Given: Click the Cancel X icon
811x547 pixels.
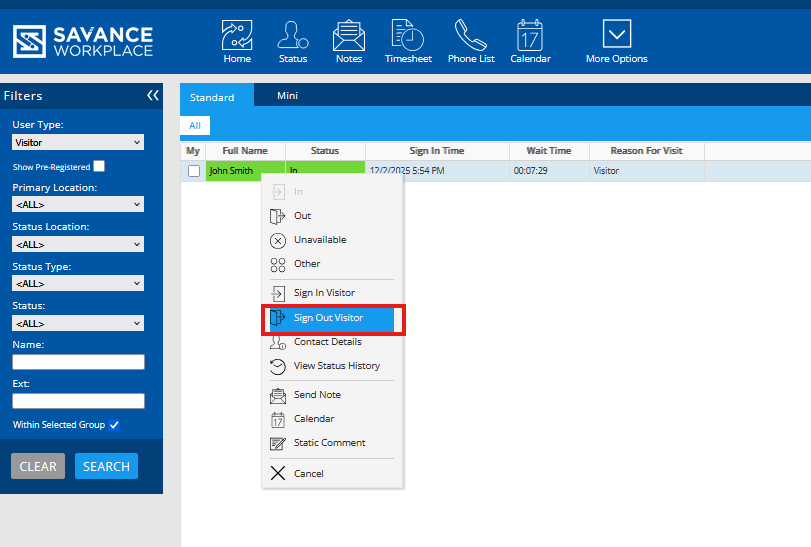Looking at the screenshot, I should point(278,473).
